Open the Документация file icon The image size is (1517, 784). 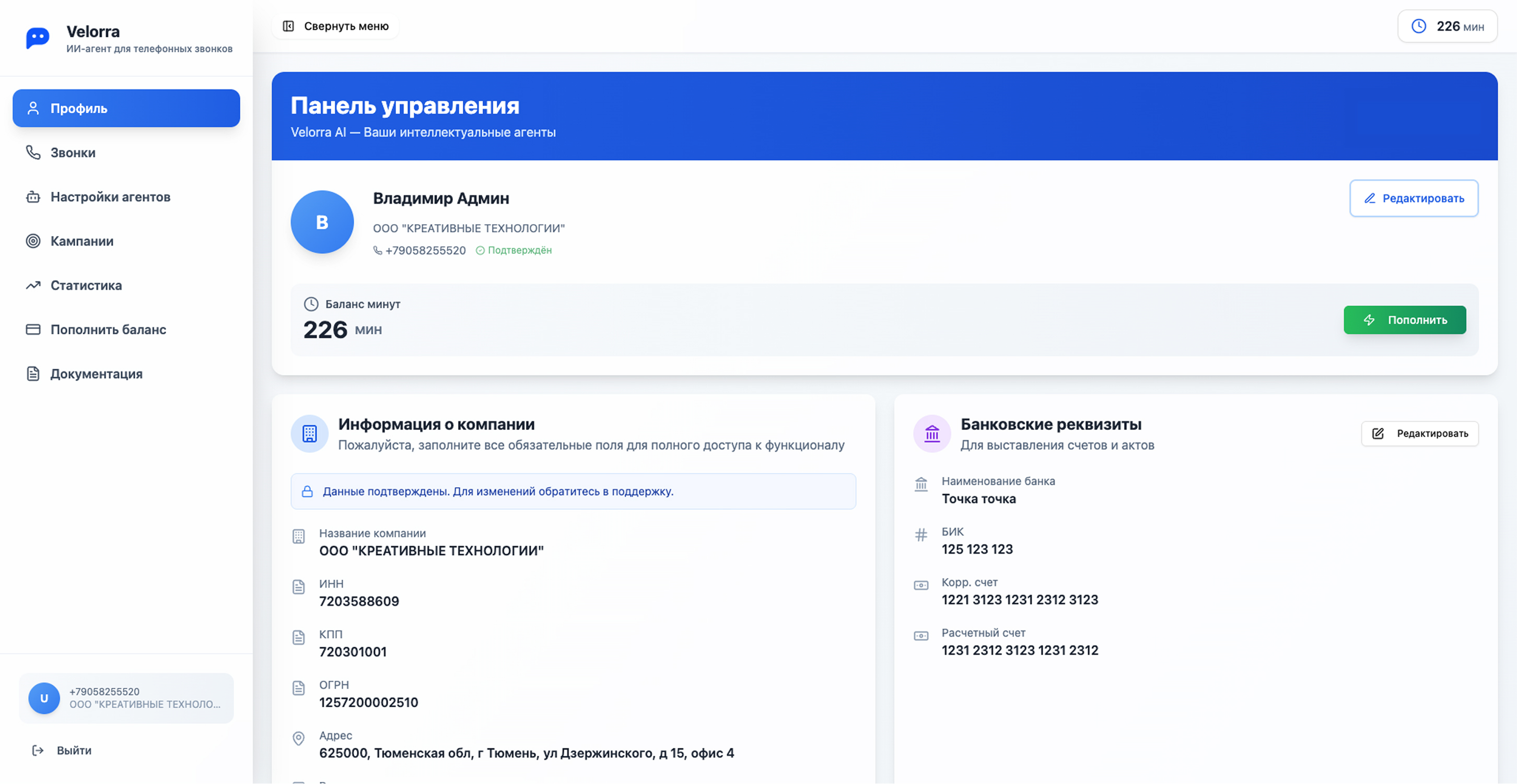click(x=33, y=373)
